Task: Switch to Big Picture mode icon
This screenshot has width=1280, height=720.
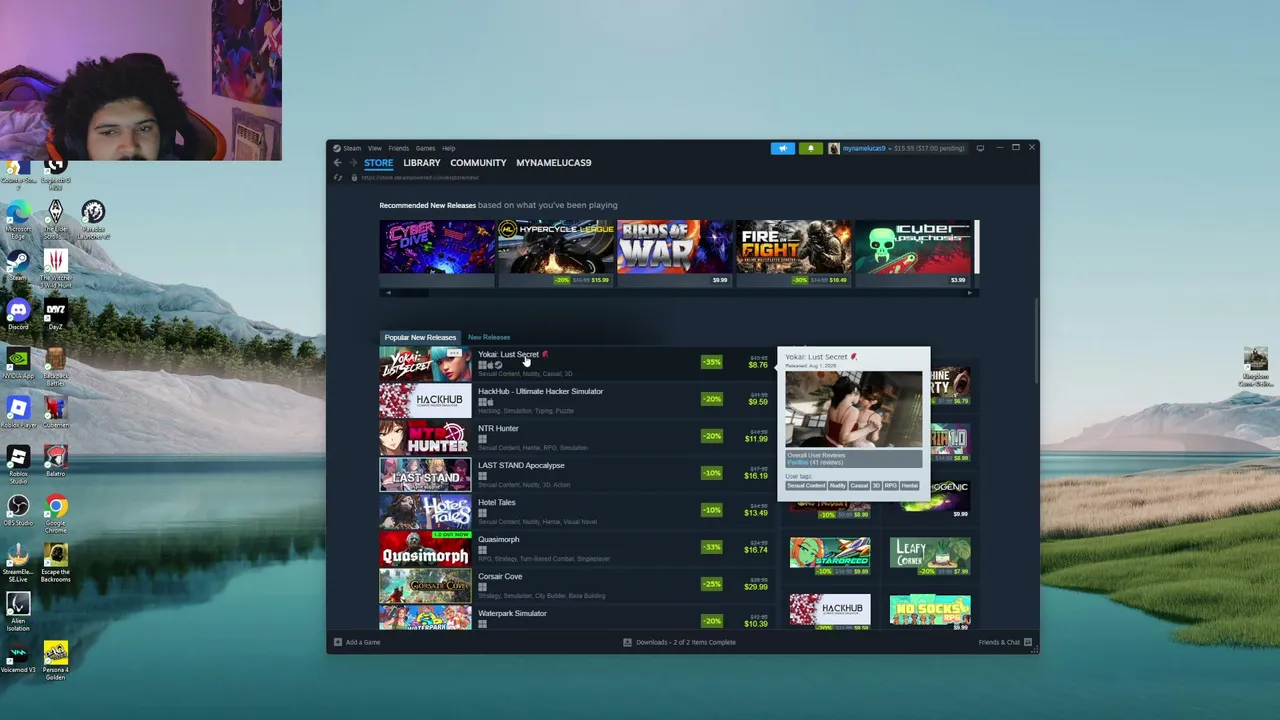Action: tap(980, 148)
